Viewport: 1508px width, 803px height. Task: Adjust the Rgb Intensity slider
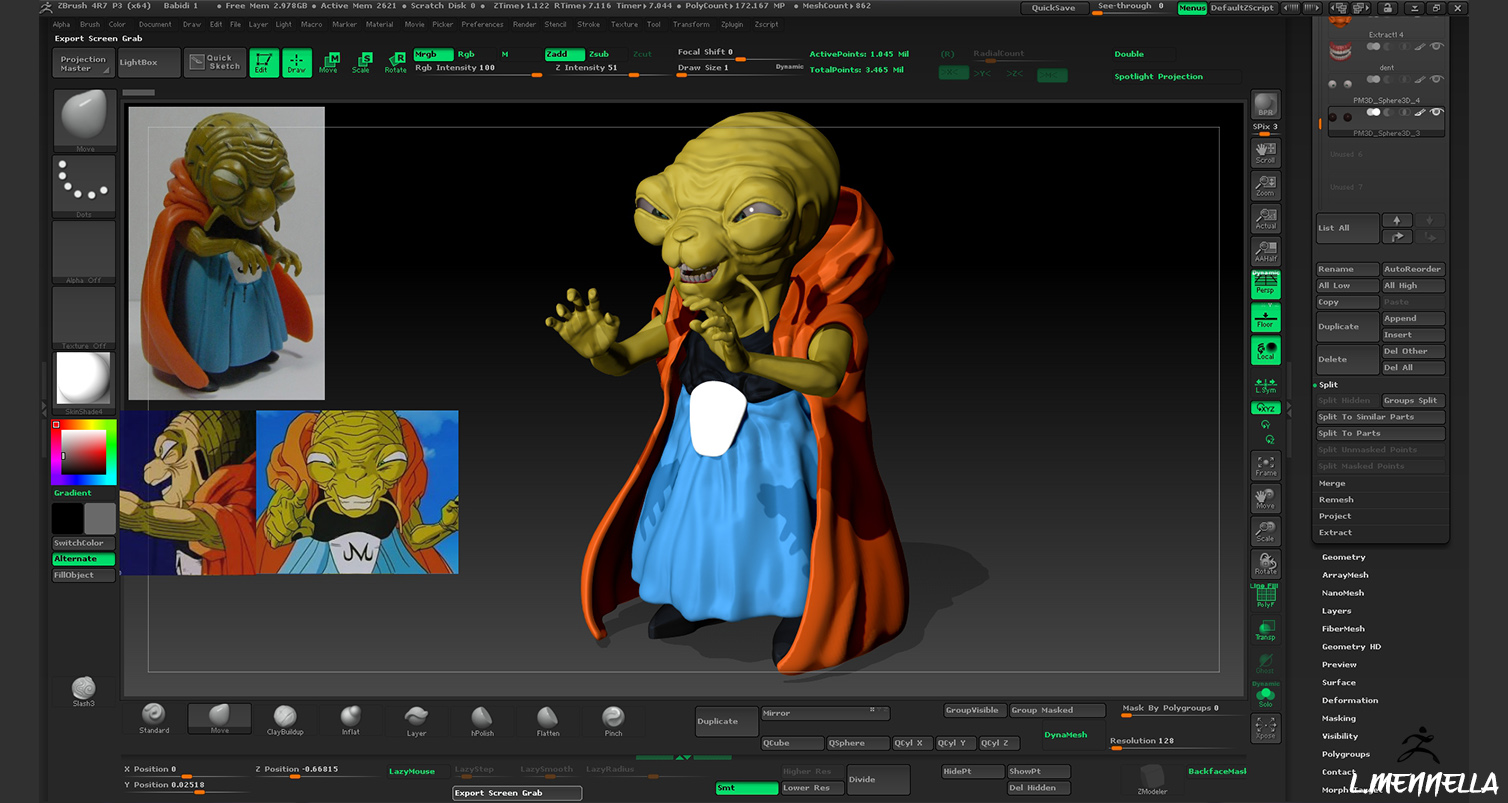point(478,70)
